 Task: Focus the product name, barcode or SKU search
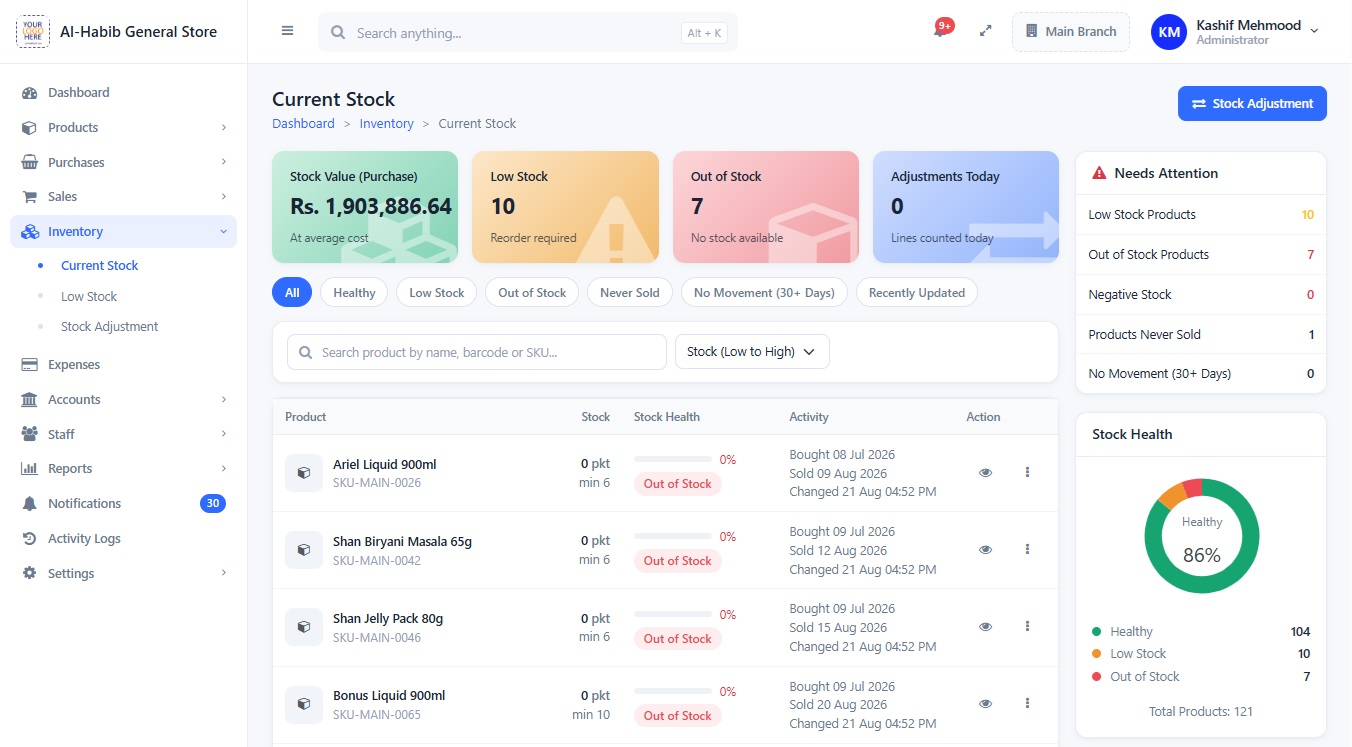coord(477,352)
